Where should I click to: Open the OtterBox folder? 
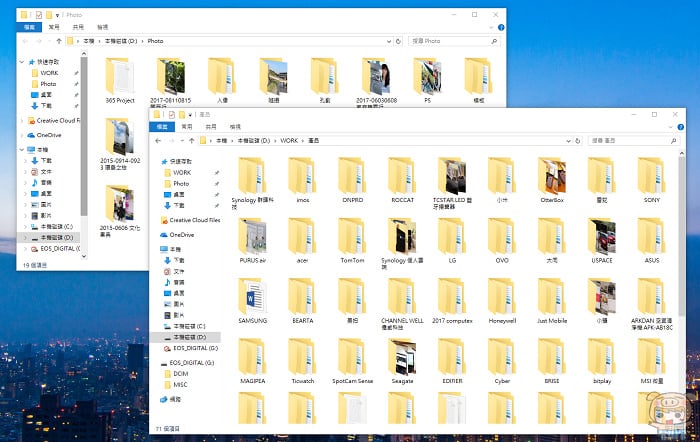click(552, 181)
